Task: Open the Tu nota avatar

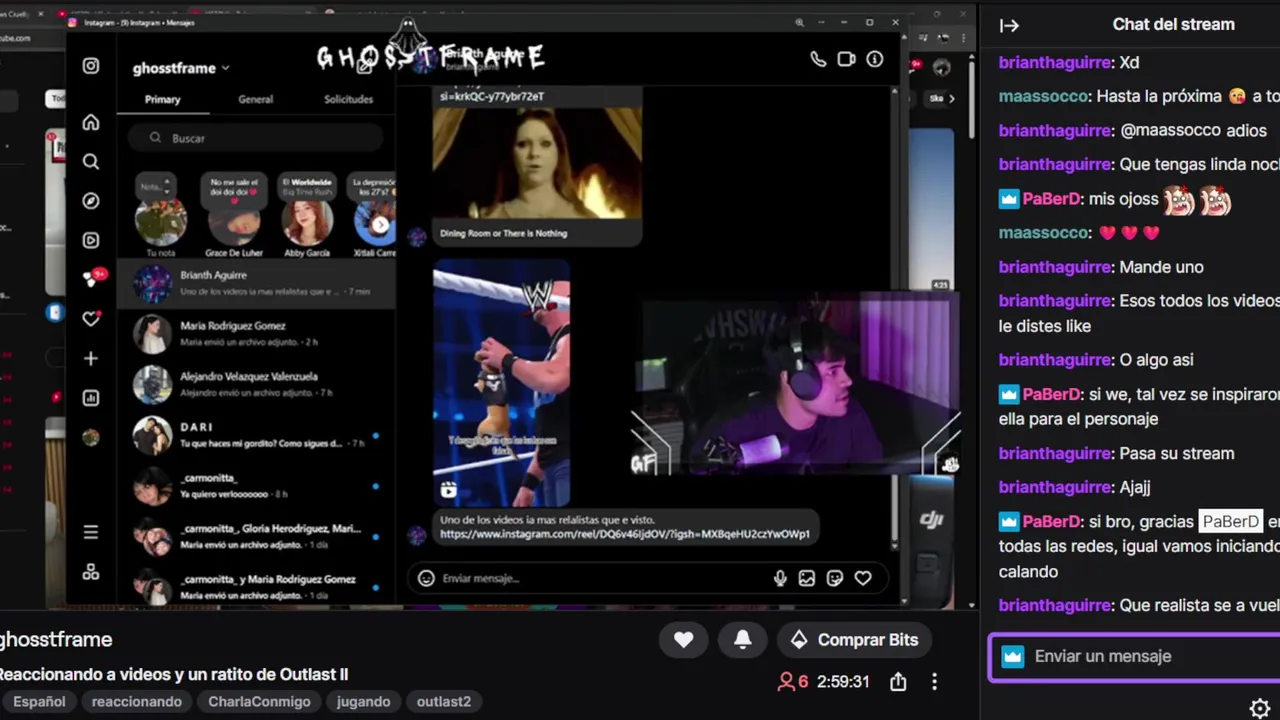Action: pyautogui.click(x=160, y=222)
